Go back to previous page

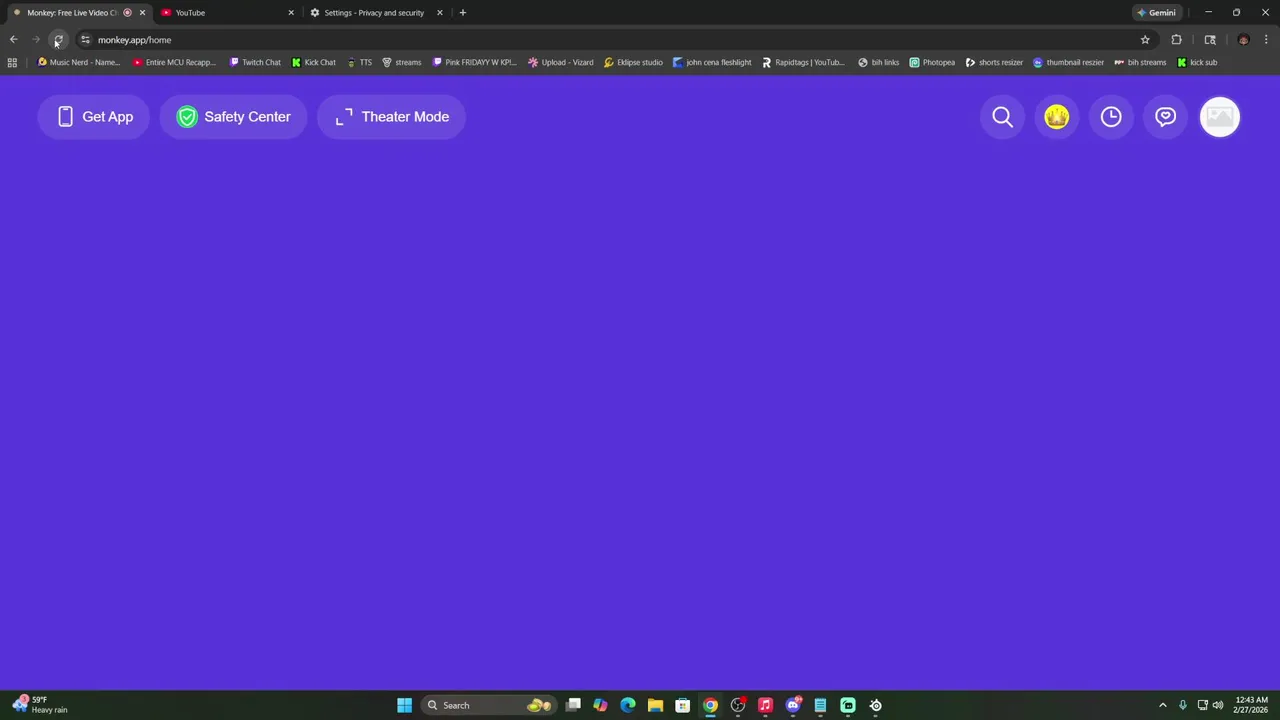pyautogui.click(x=14, y=40)
